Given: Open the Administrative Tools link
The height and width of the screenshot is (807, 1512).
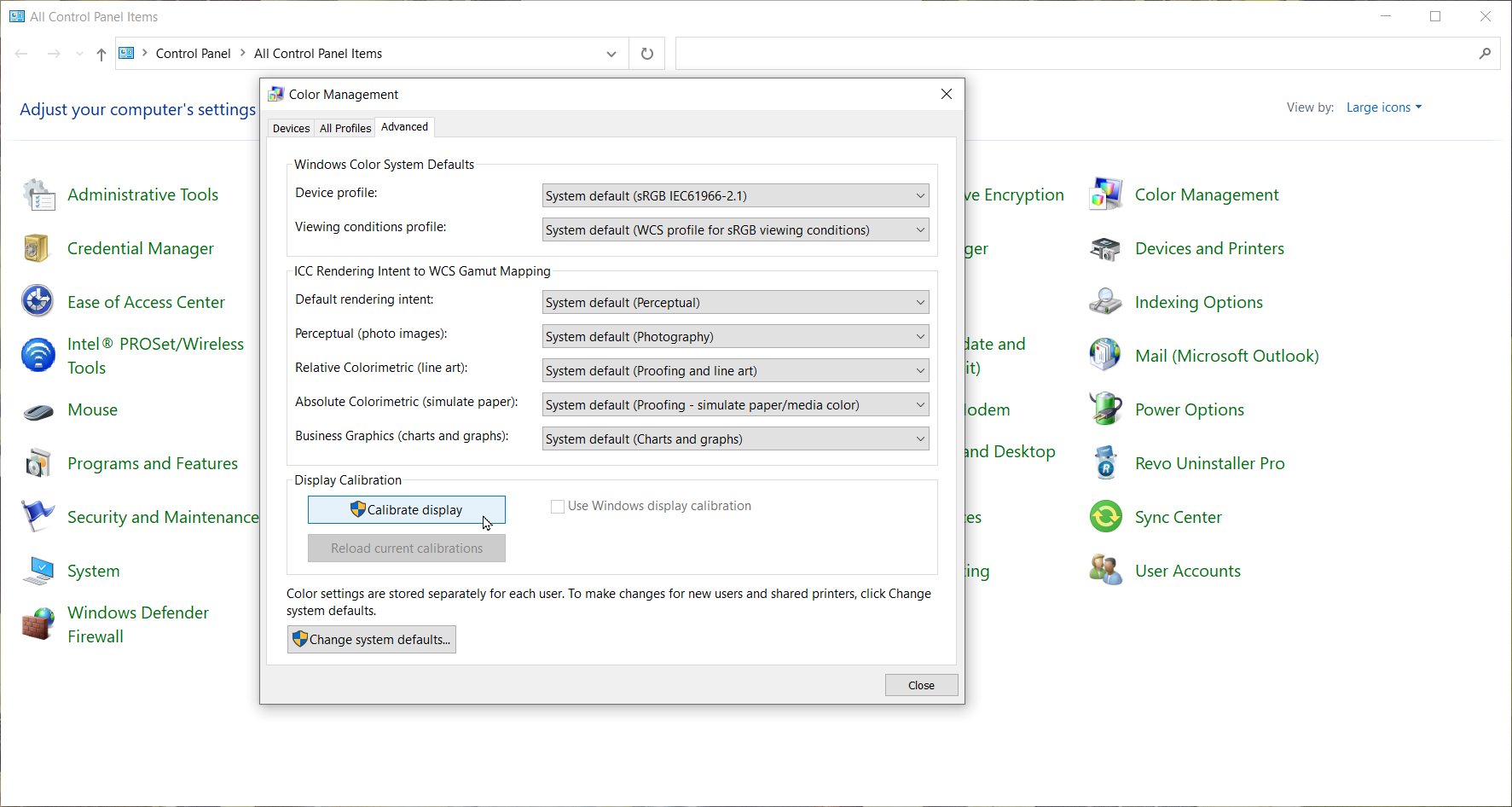Looking at the screenshot, I should pyautogui.click(x=142, y=194).
